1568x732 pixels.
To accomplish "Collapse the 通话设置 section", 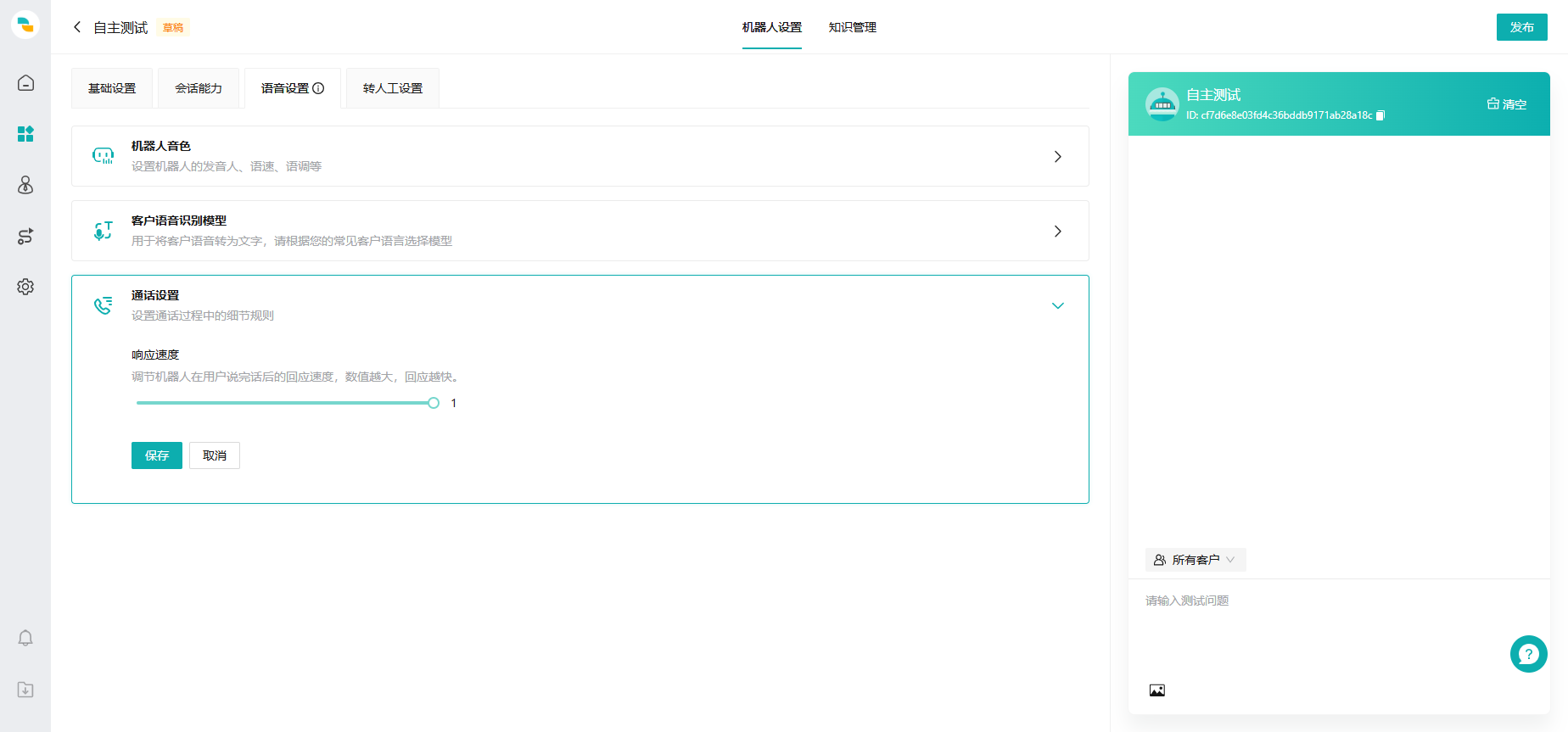I will click(x=1057, y=305).
